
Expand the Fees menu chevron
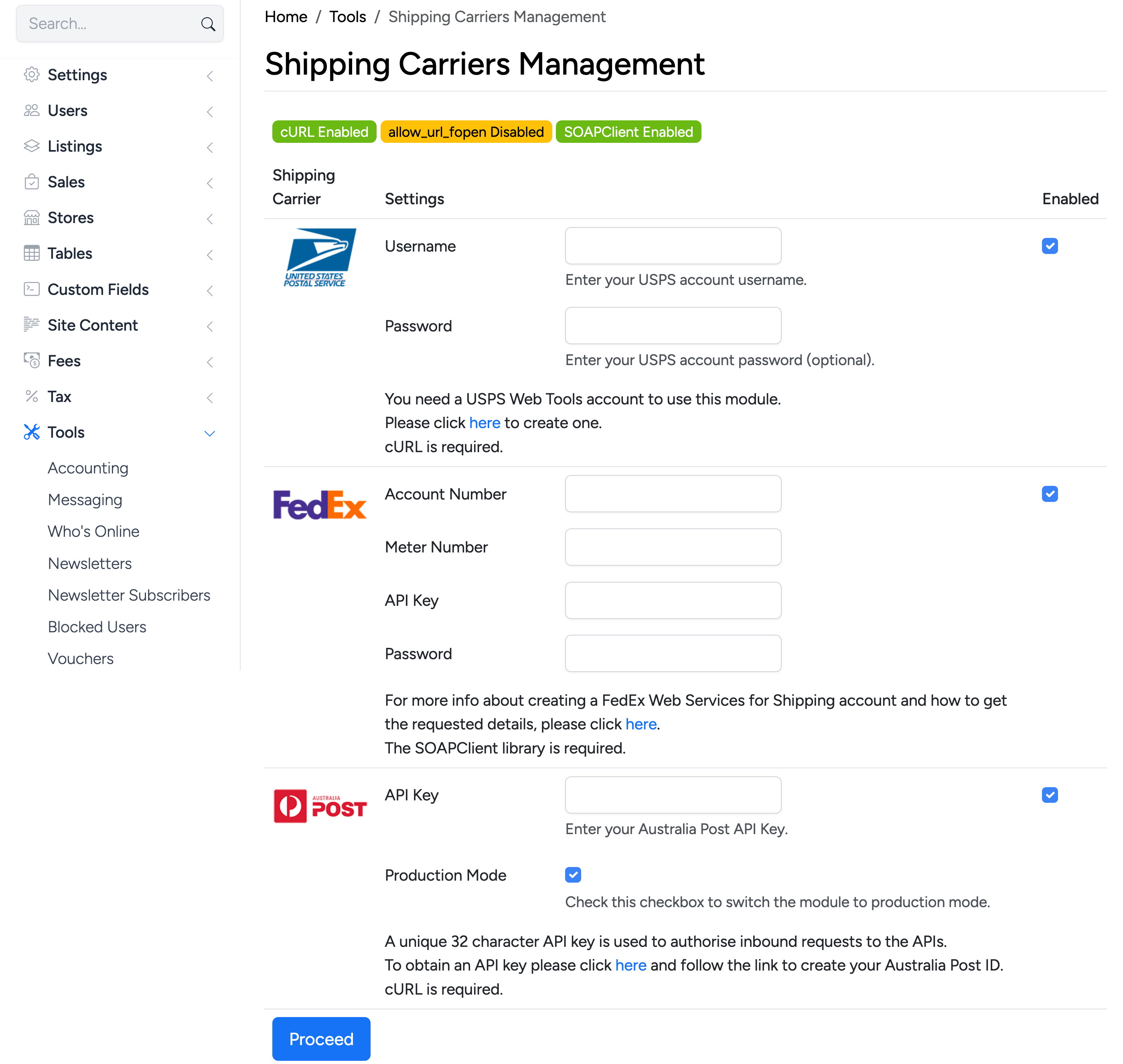210,362
